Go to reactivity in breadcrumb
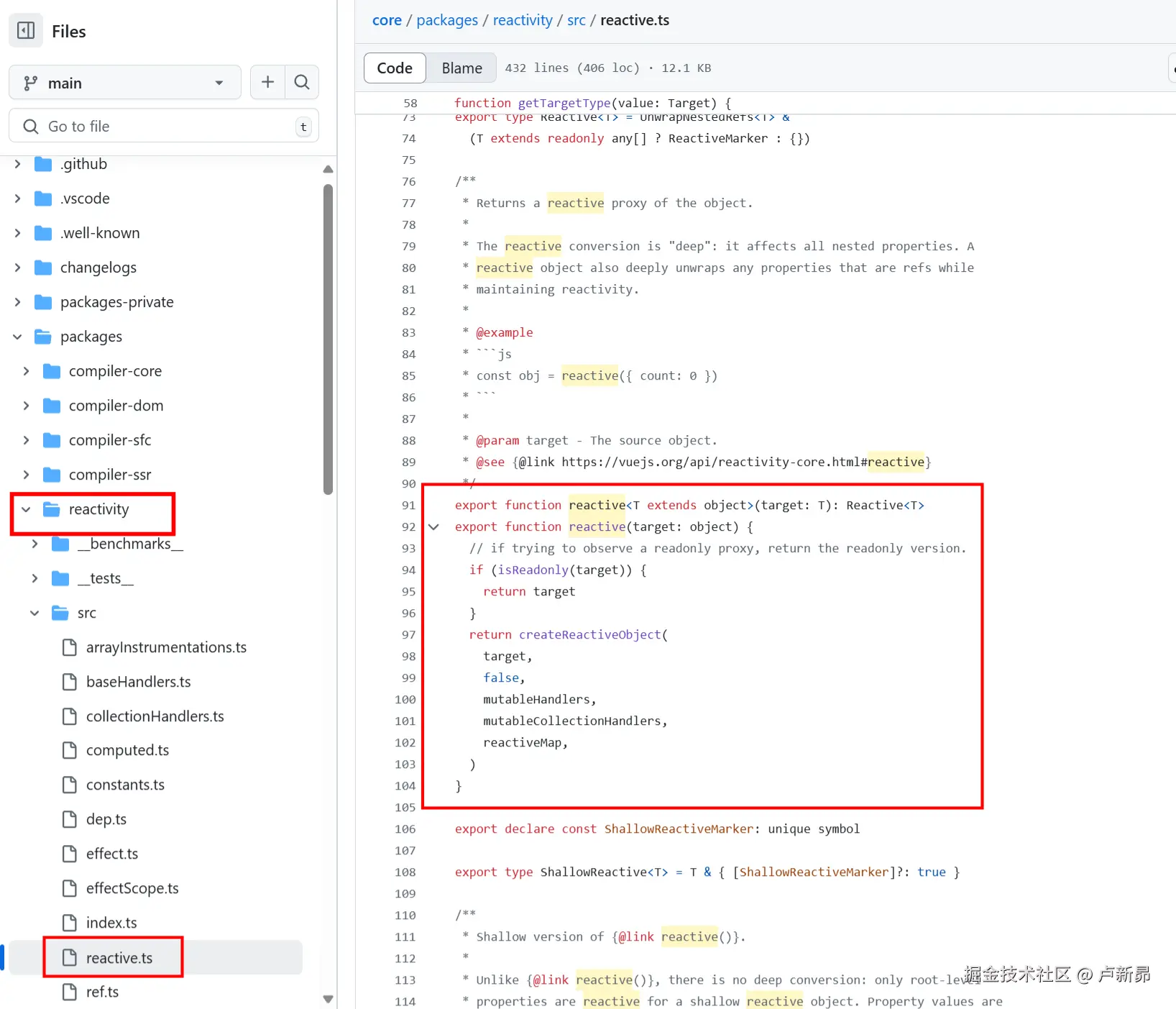Image resolution: width=1176 pixels, height=1009 pixels. [x=523, y=20]
